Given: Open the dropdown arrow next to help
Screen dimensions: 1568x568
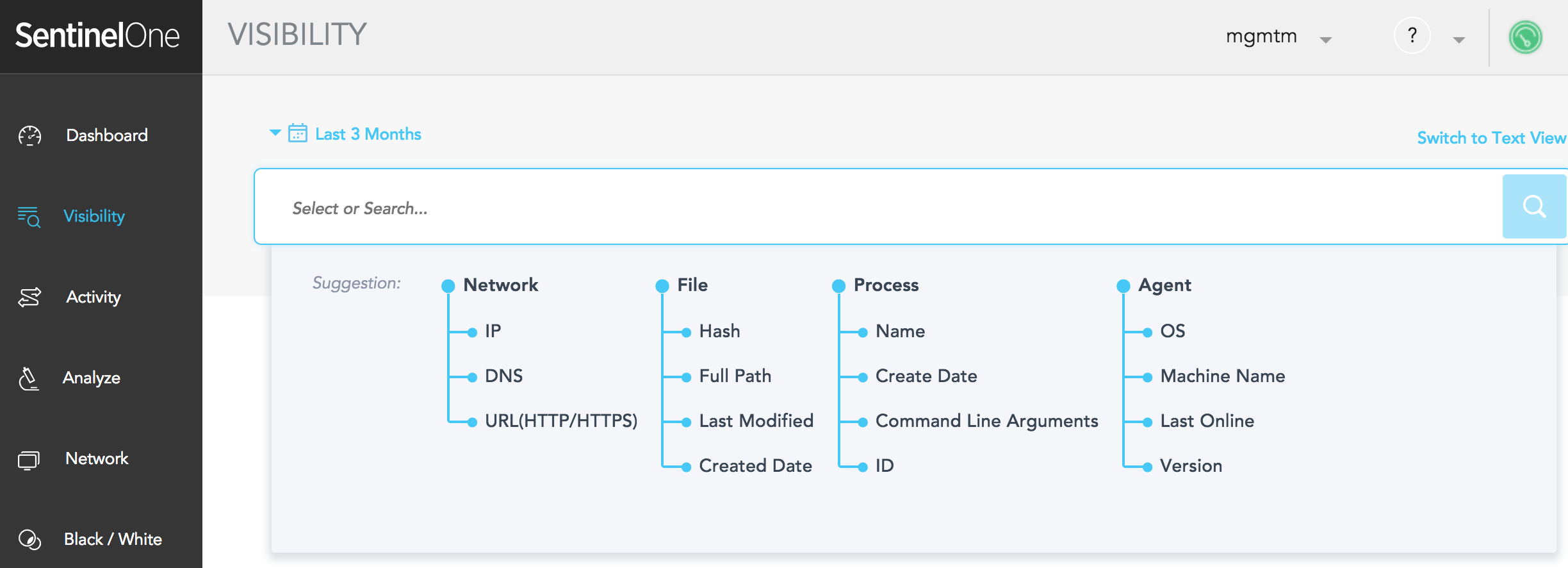Looking at the screenshot, I should 1458,40.
